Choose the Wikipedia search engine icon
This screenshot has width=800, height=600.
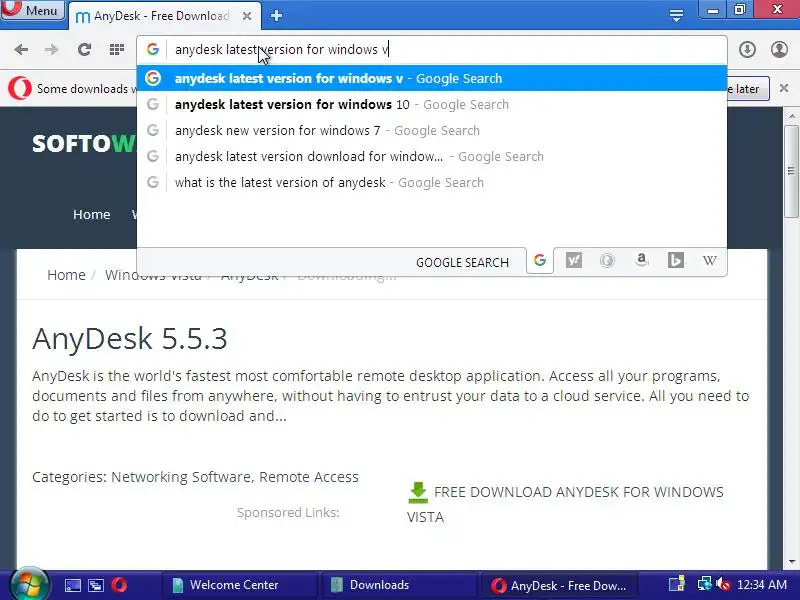tap(709, 261)
